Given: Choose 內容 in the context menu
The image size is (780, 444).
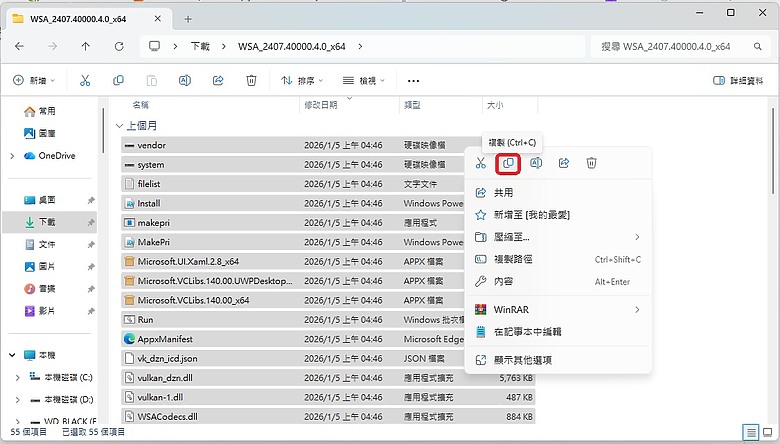Looking at the screenshot, I should 558,282.
